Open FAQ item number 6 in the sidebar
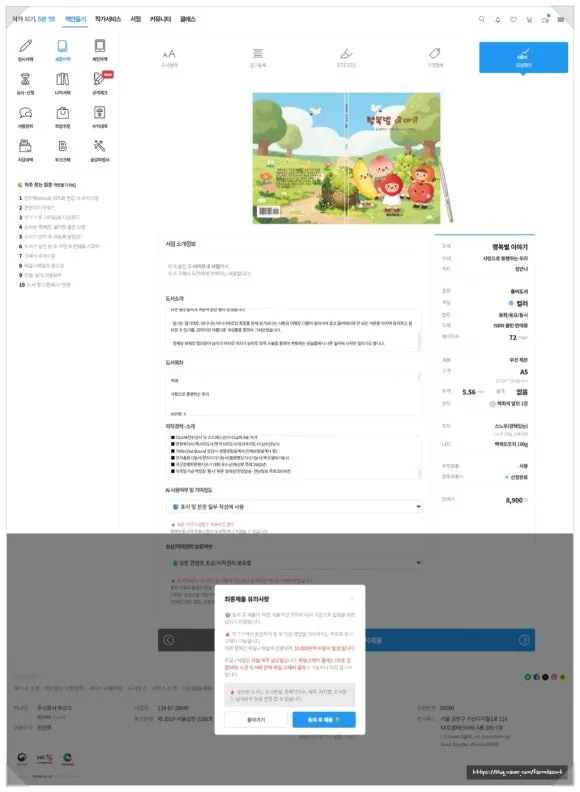The width and height of the screenshot is (580, 792). tap(61, 246)
